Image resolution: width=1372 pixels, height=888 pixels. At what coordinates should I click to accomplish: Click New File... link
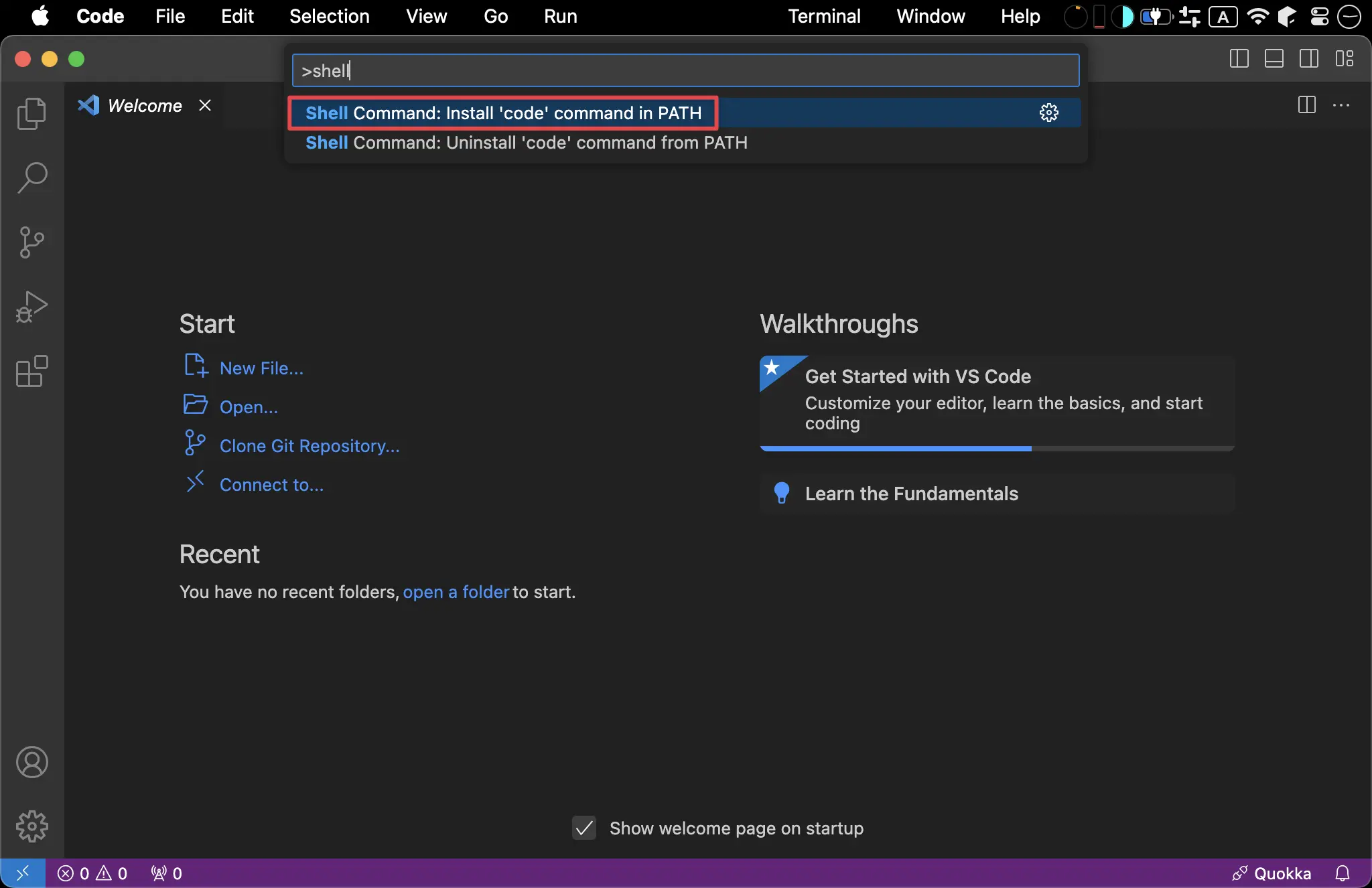pyautogui.click(x=261, y=368)
